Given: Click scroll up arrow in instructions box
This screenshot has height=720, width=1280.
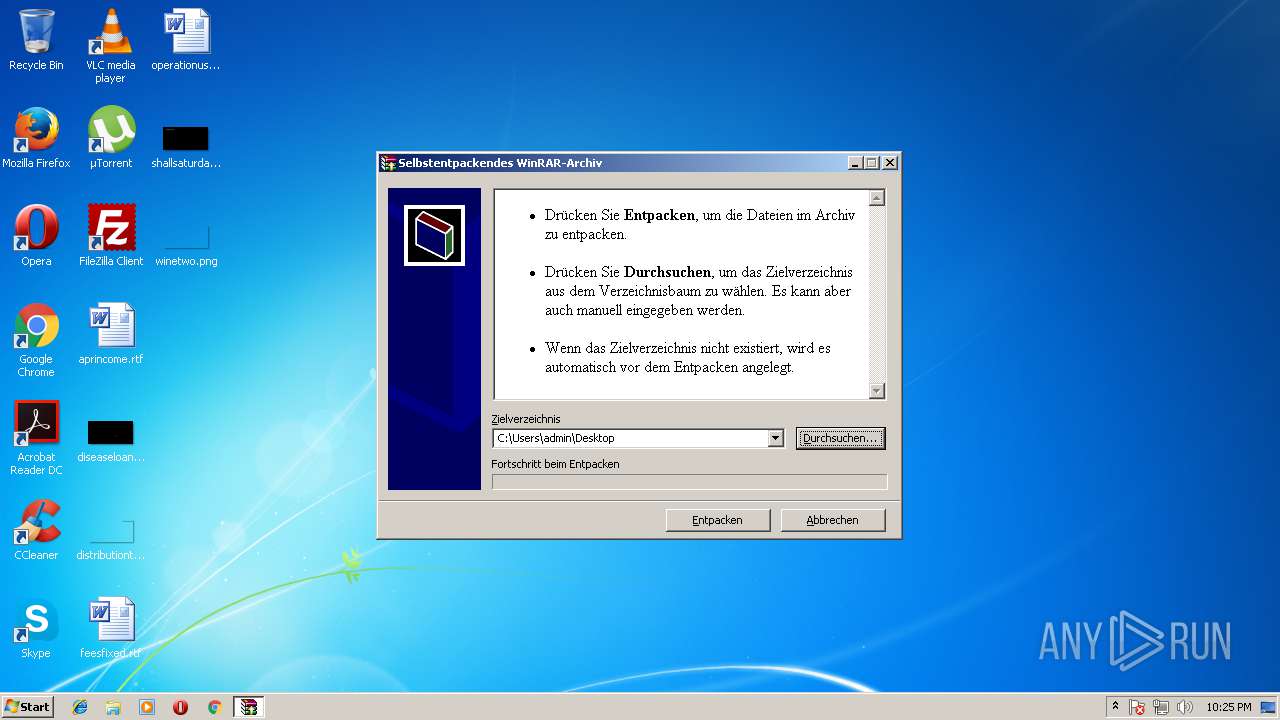Looking at the screenshot, I should (877, 198).
